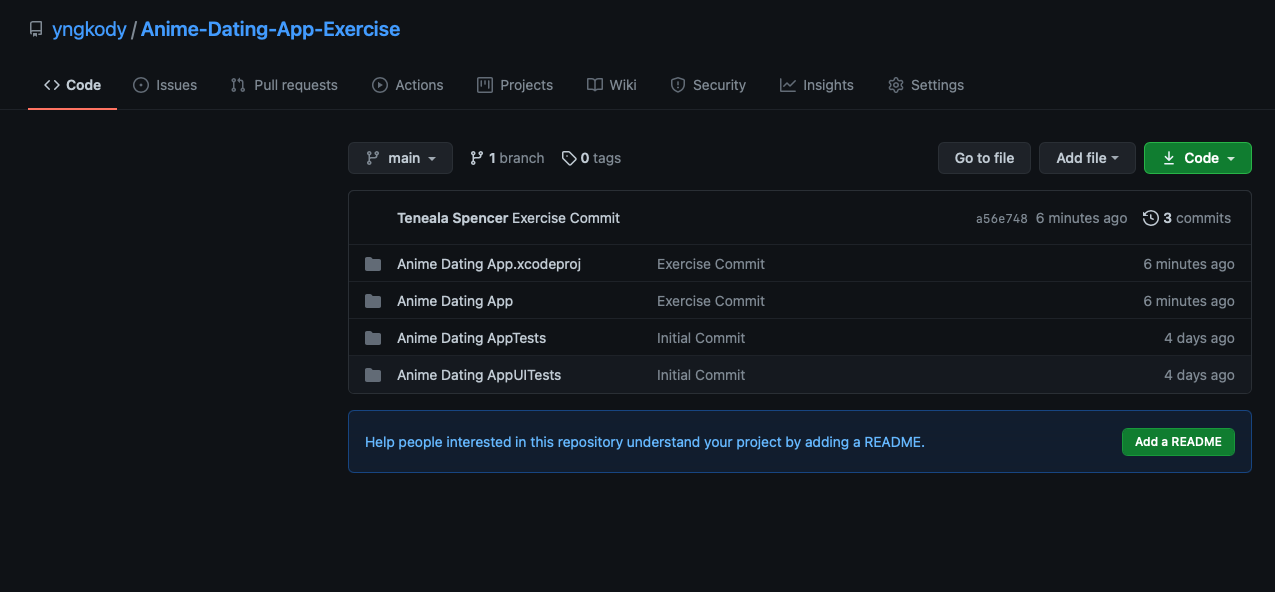Open the Pull requests tab
Screen dimensions: 1275x592
284,85
